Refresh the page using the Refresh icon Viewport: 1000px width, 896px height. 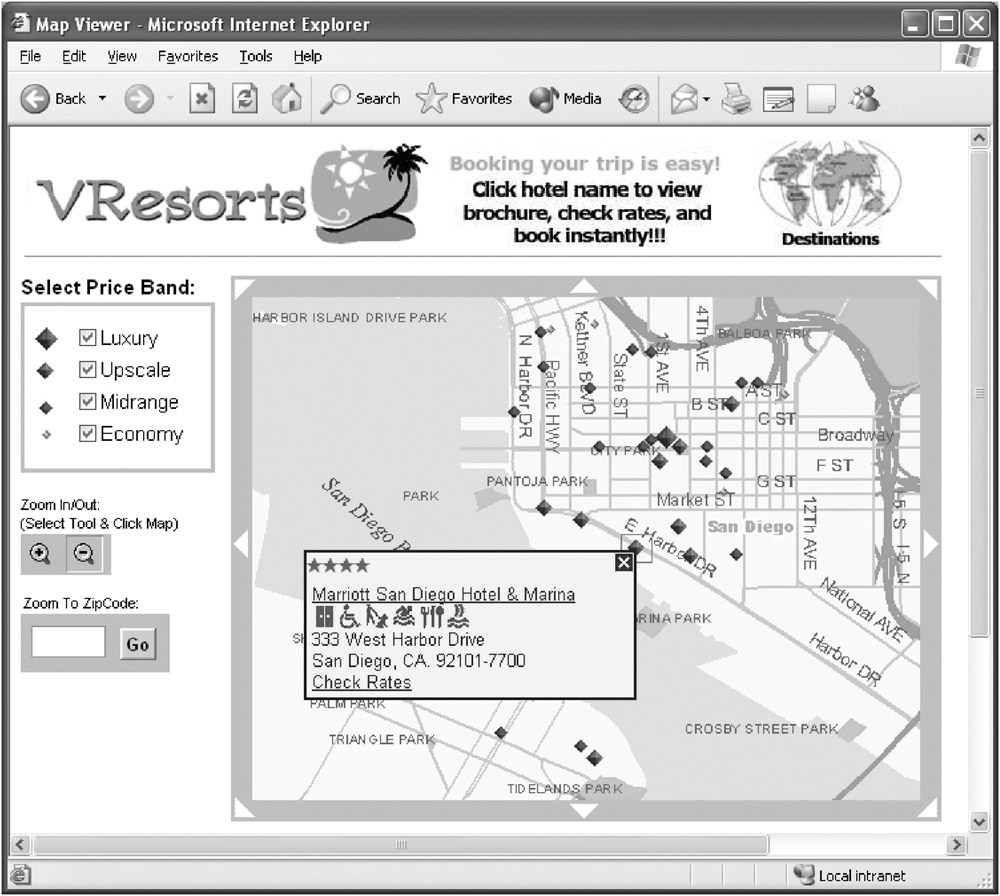(x=244, y=99)
